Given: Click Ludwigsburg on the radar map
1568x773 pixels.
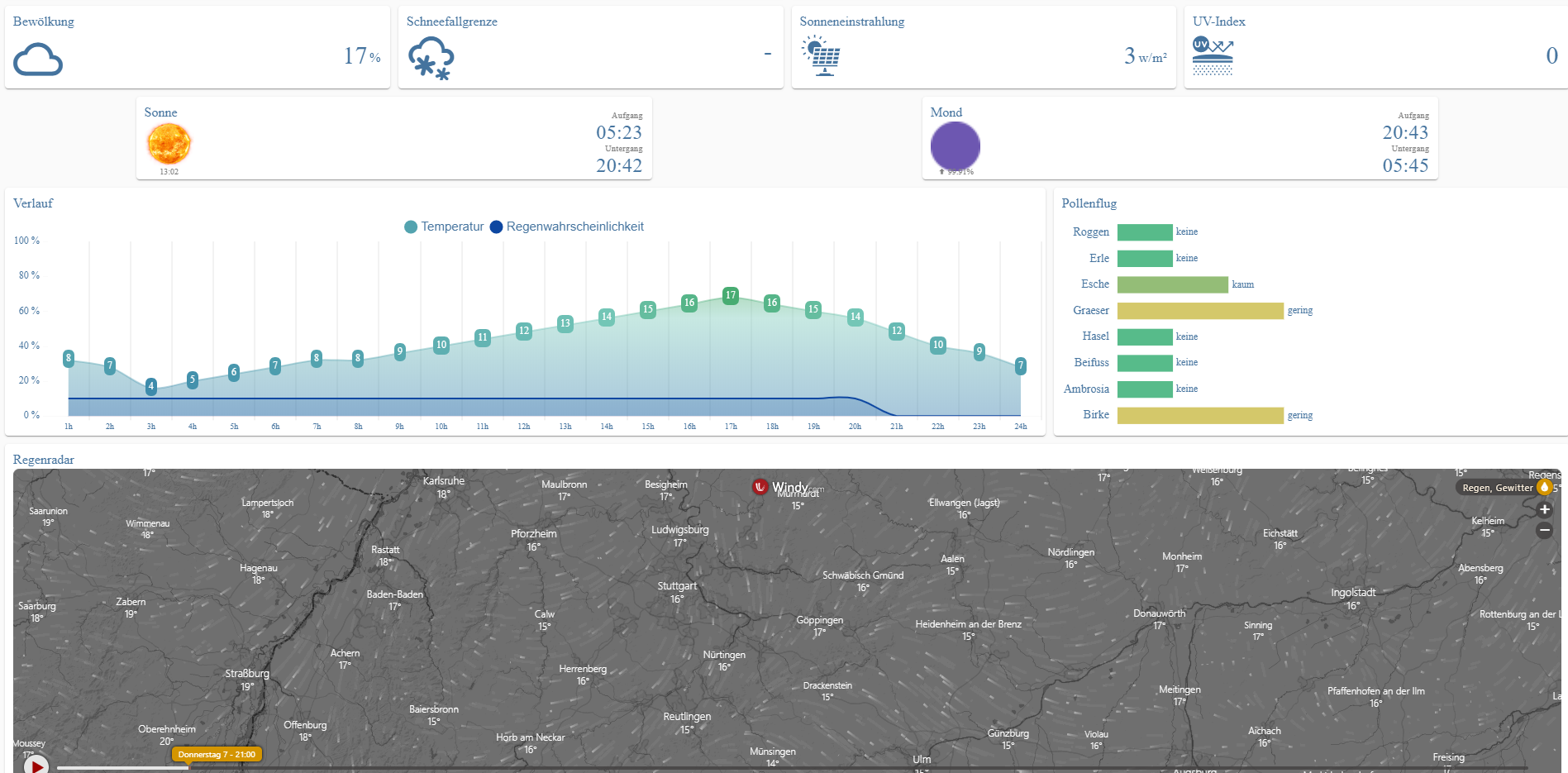Looking at the screenshot, I should tap(679, 530).
